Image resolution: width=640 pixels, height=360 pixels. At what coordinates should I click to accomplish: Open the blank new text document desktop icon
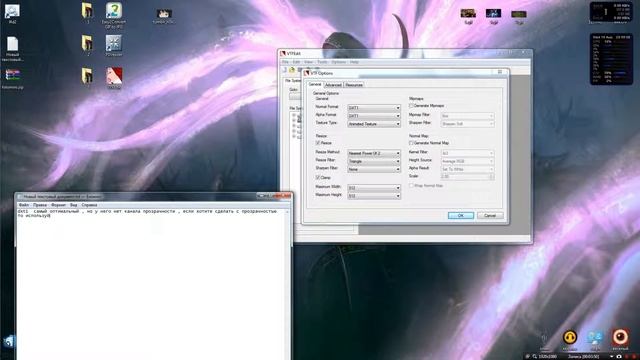12,44
